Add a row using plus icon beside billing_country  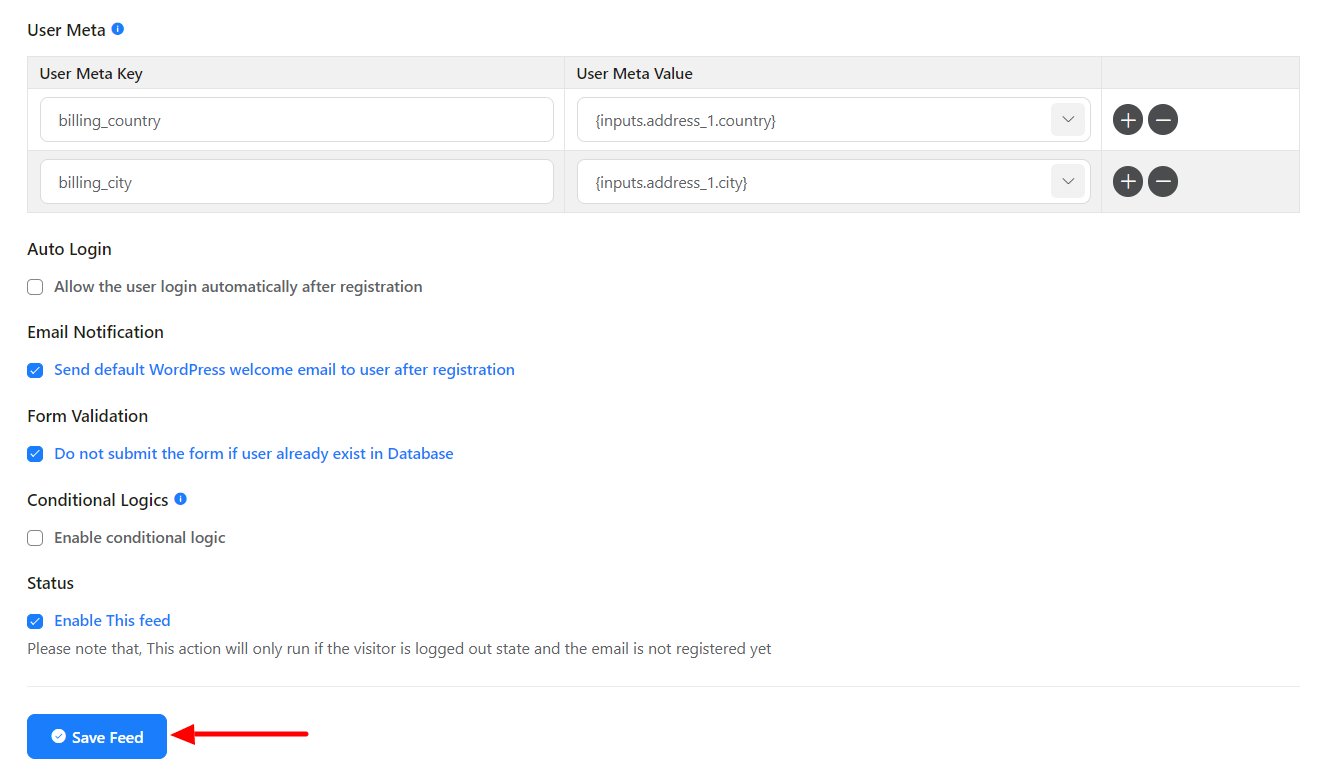point(1127,119)
